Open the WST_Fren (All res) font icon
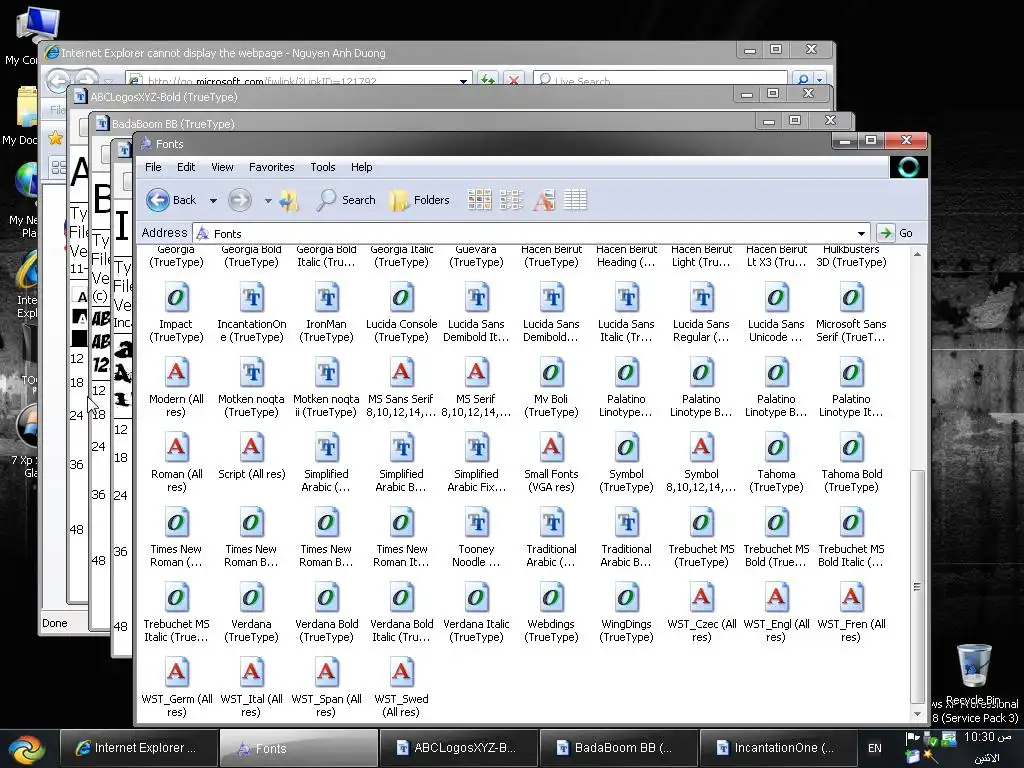 tap(851, 599)
